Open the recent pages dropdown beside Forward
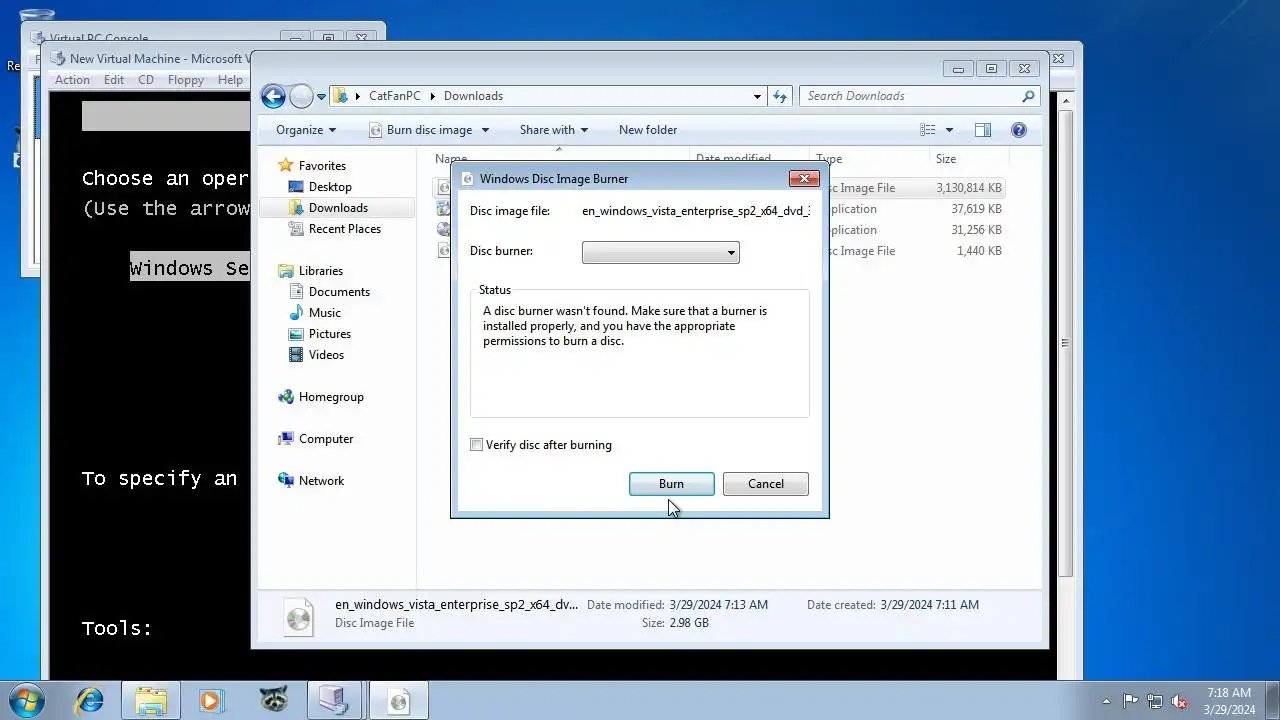Image resolution: width=1280 pixels, height=720 pixels. click(321, 97)
